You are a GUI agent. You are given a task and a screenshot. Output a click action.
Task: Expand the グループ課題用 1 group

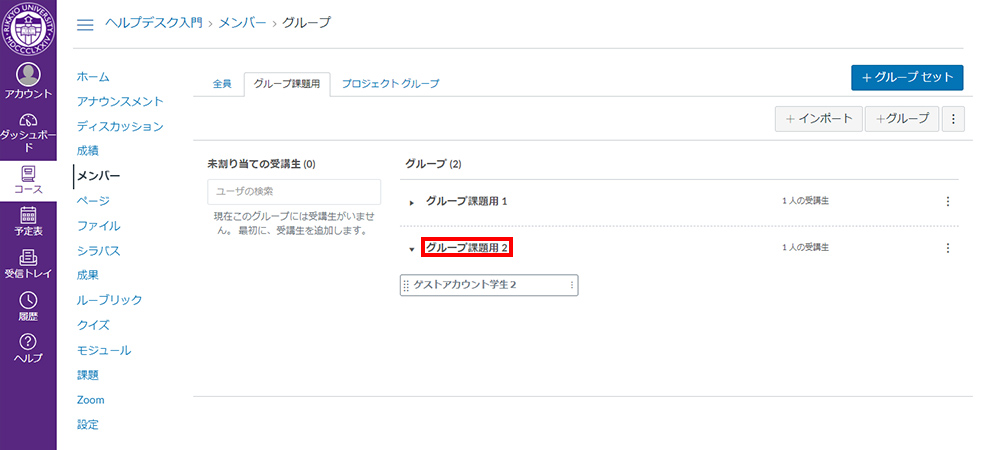(412, 202)
